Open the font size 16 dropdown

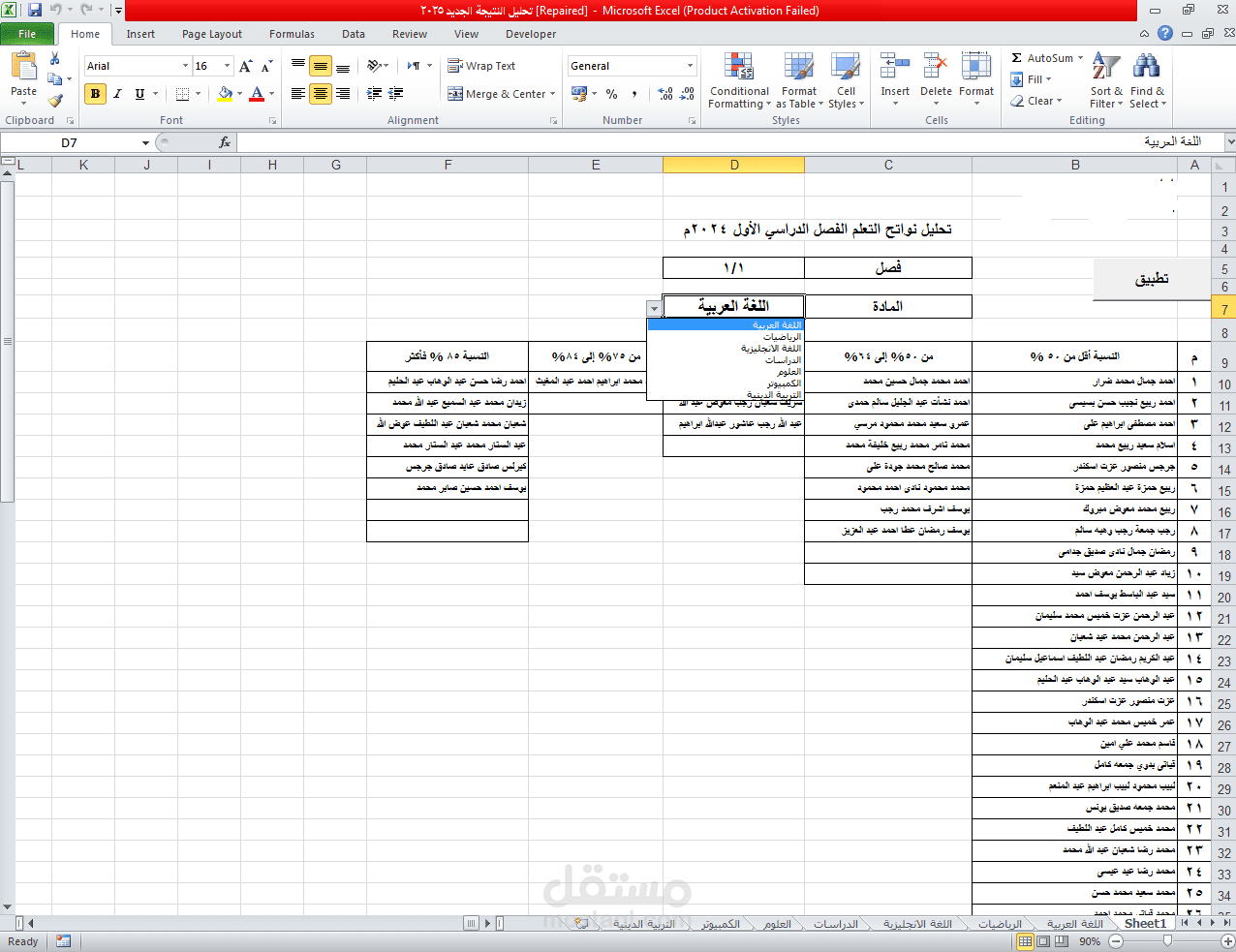228,66
